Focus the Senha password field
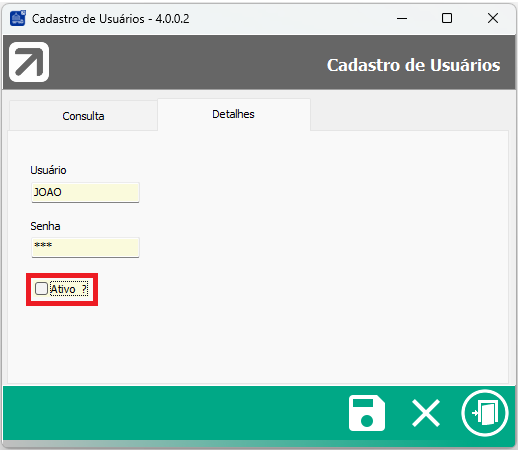This screenshot has width=518, height=450. tap(85, 247)
